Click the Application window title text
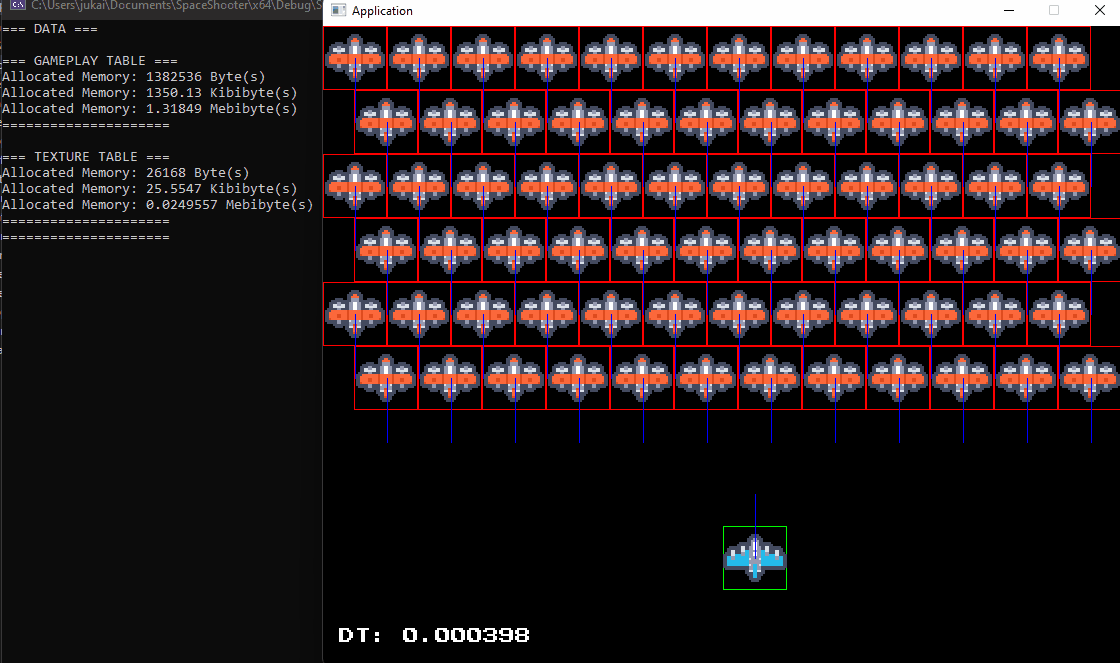 [x=383, y=10]
